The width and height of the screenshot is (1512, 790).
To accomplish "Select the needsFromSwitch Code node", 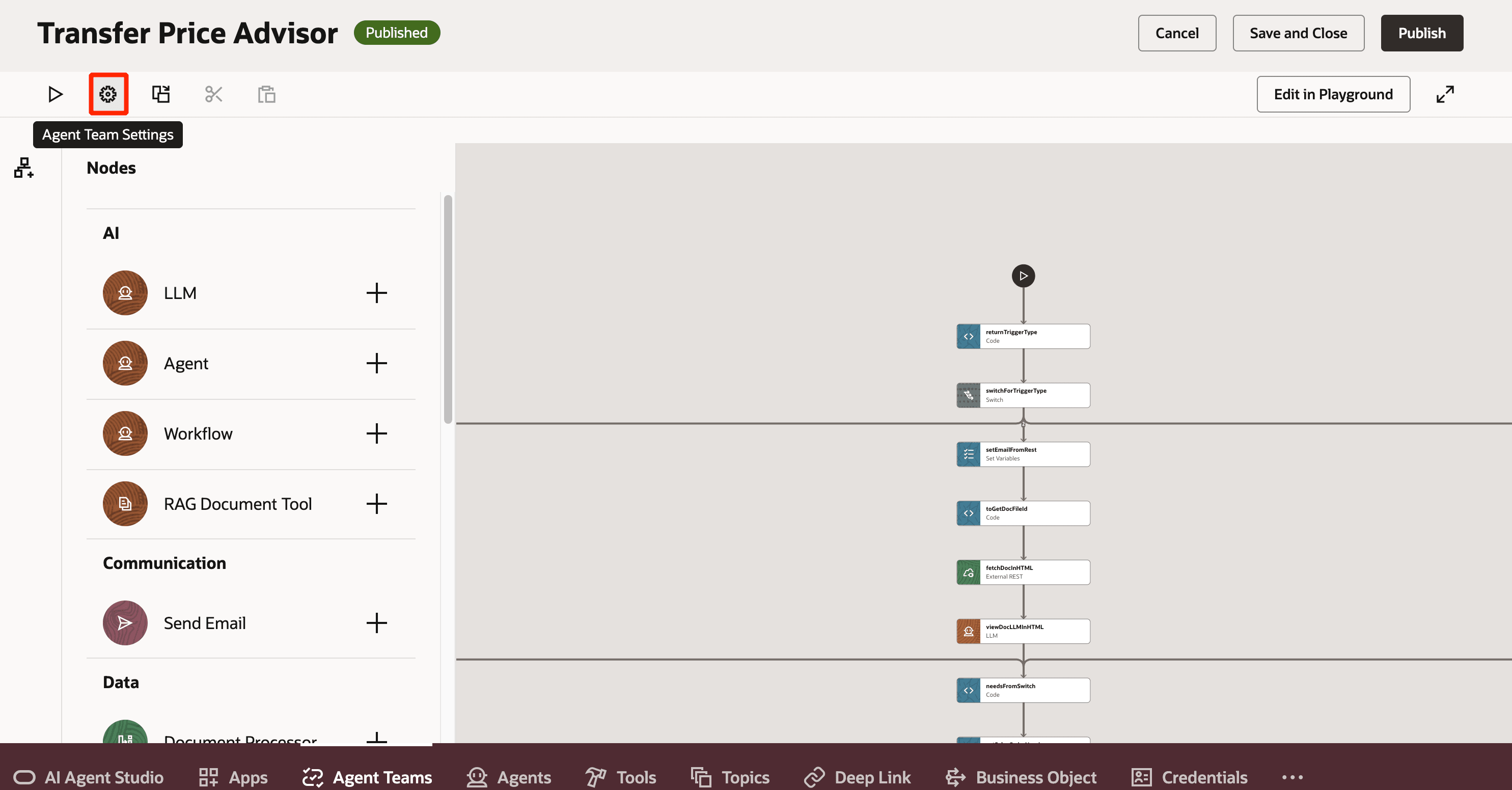I will coord(1023,690).
